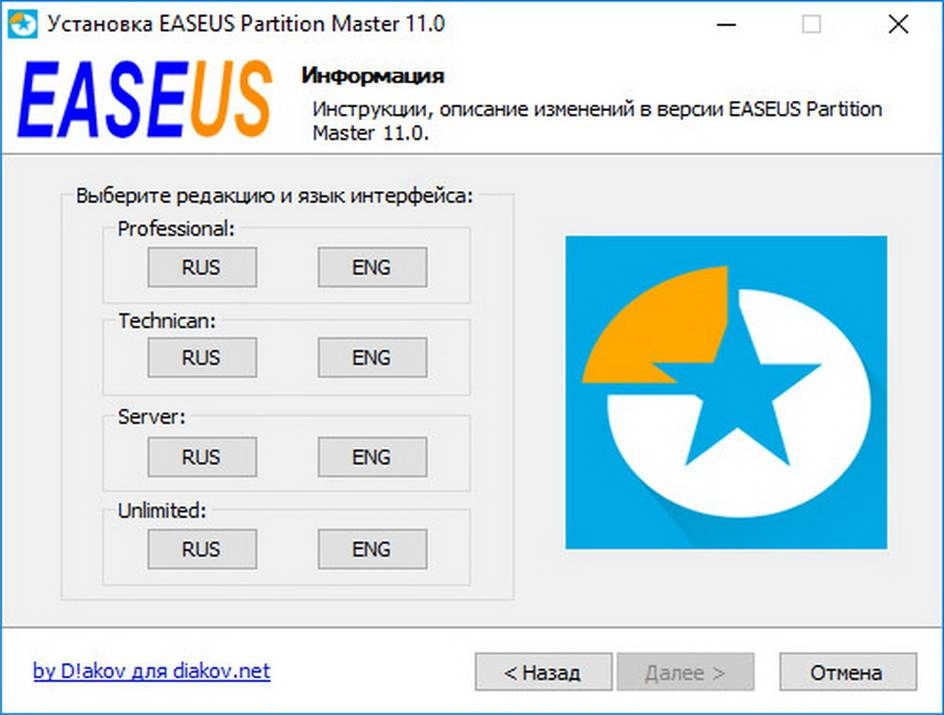Viewport: 944px width, 715px height.
Task: Click the greyed-out Далее button
Action: point(685,672)
